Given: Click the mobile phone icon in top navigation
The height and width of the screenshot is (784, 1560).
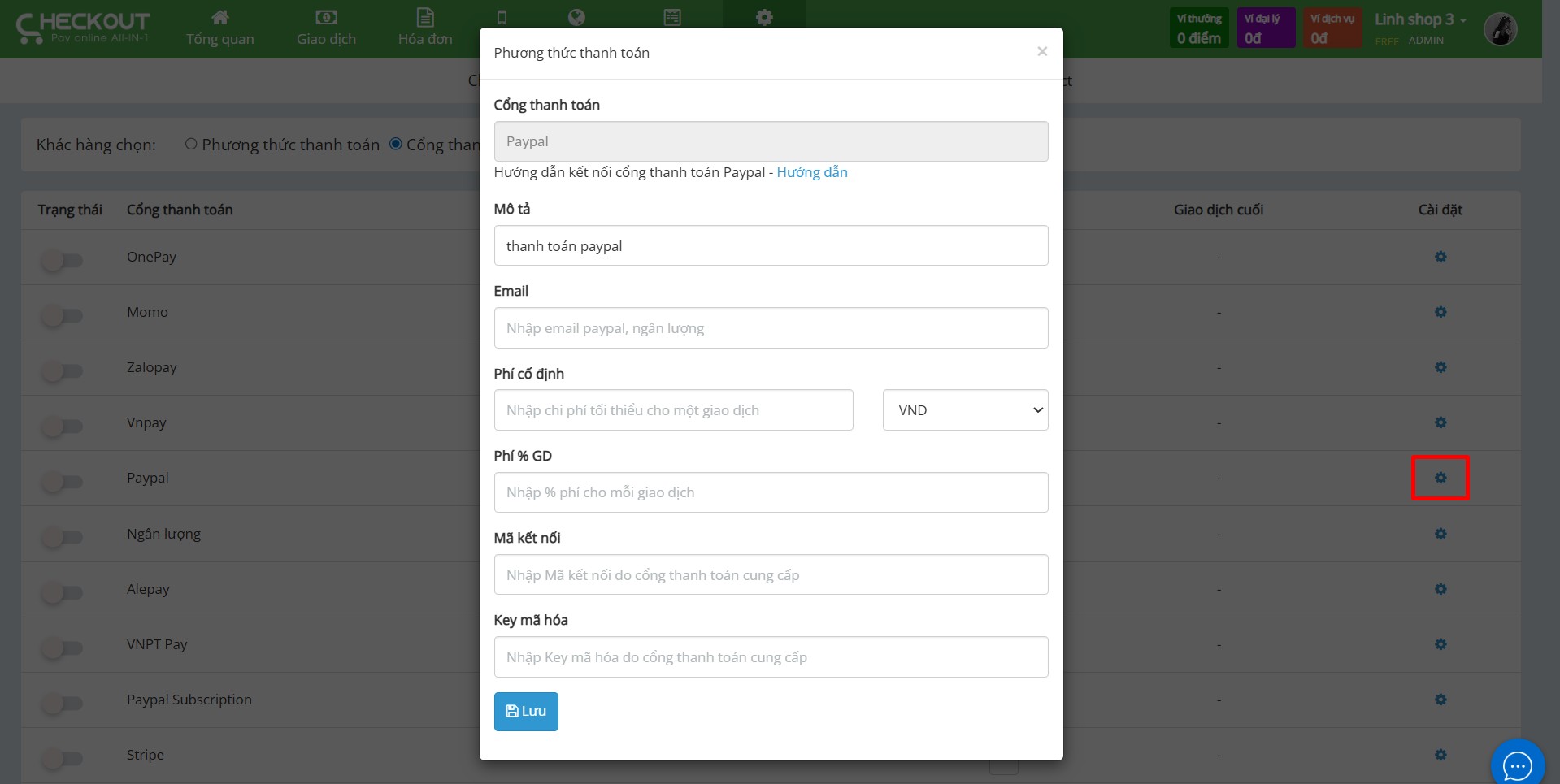Looking at the screenshot, I should 502,17.
